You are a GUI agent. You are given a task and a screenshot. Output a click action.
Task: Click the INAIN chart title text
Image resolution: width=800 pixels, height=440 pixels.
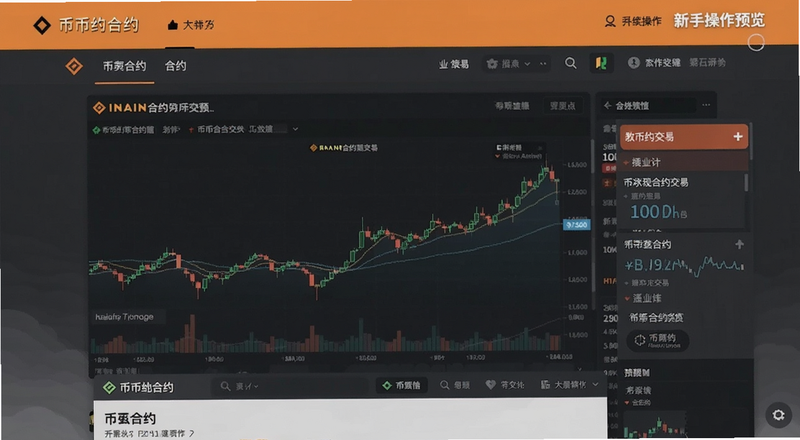[160, 108]
